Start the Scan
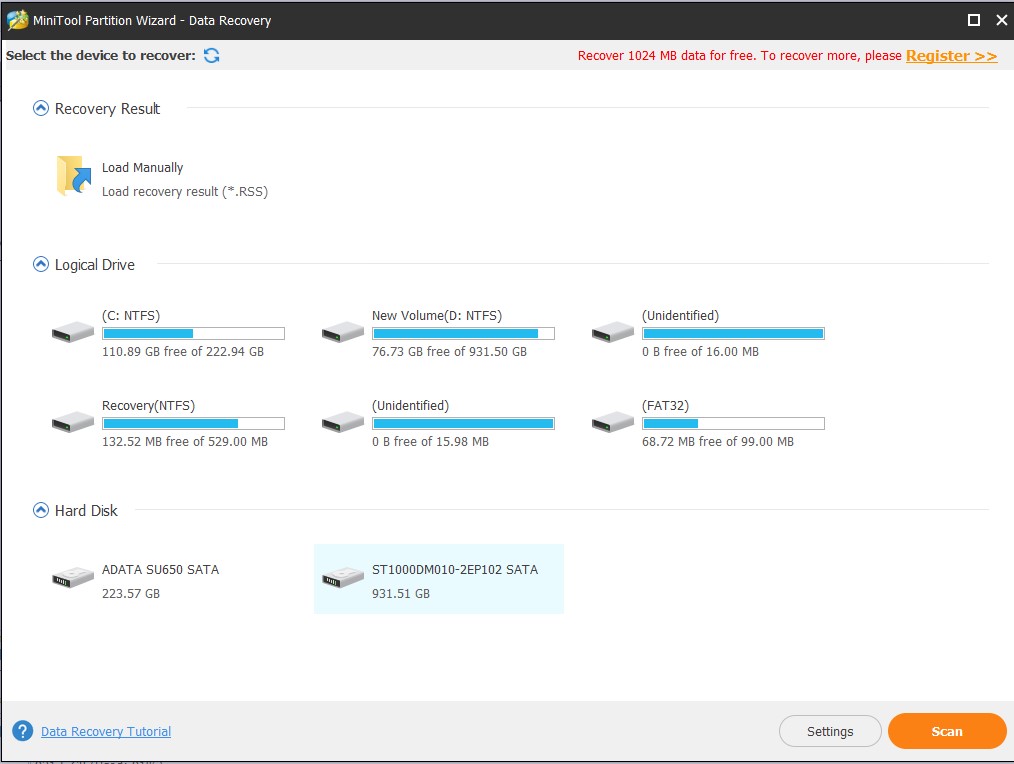 click(947, 731)
